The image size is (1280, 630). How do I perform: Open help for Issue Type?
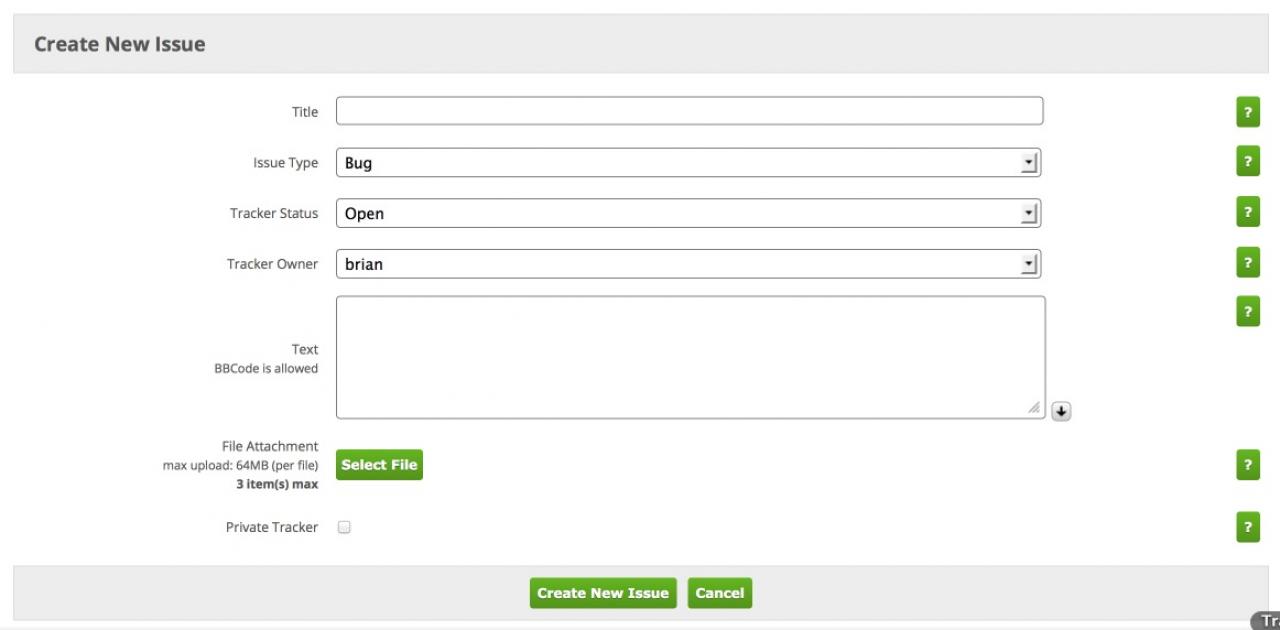pos(1247,161)
